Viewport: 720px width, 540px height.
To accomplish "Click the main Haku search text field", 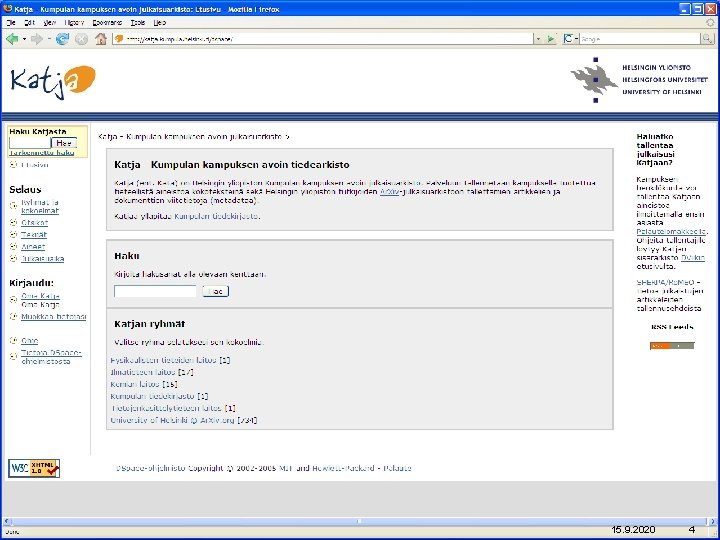I will (155, 291).
